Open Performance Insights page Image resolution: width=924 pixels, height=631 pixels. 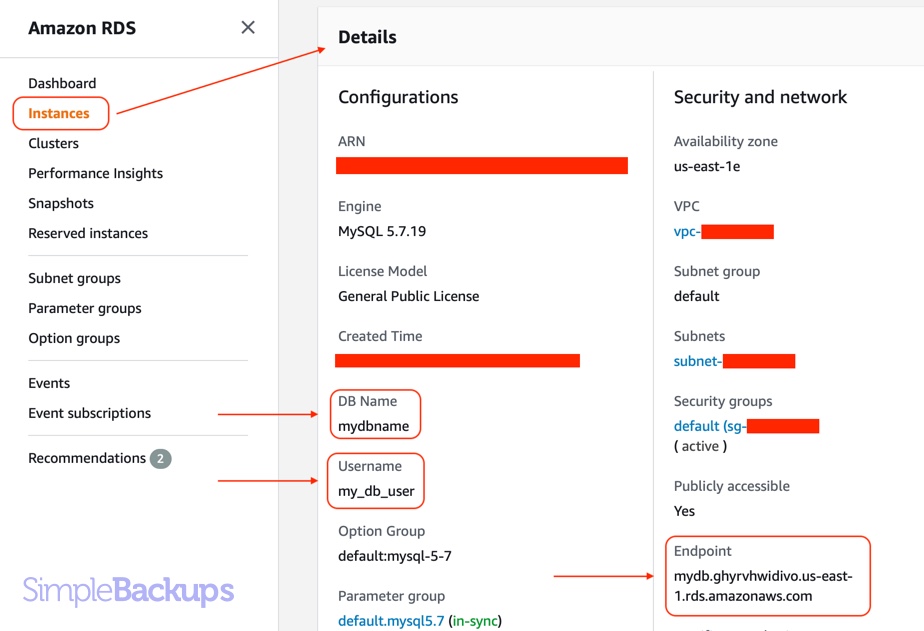coord(95,174)
